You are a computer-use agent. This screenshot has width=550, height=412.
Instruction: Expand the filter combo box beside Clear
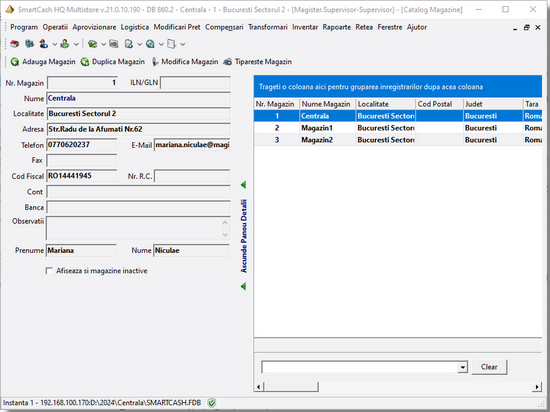click(463, 367)
